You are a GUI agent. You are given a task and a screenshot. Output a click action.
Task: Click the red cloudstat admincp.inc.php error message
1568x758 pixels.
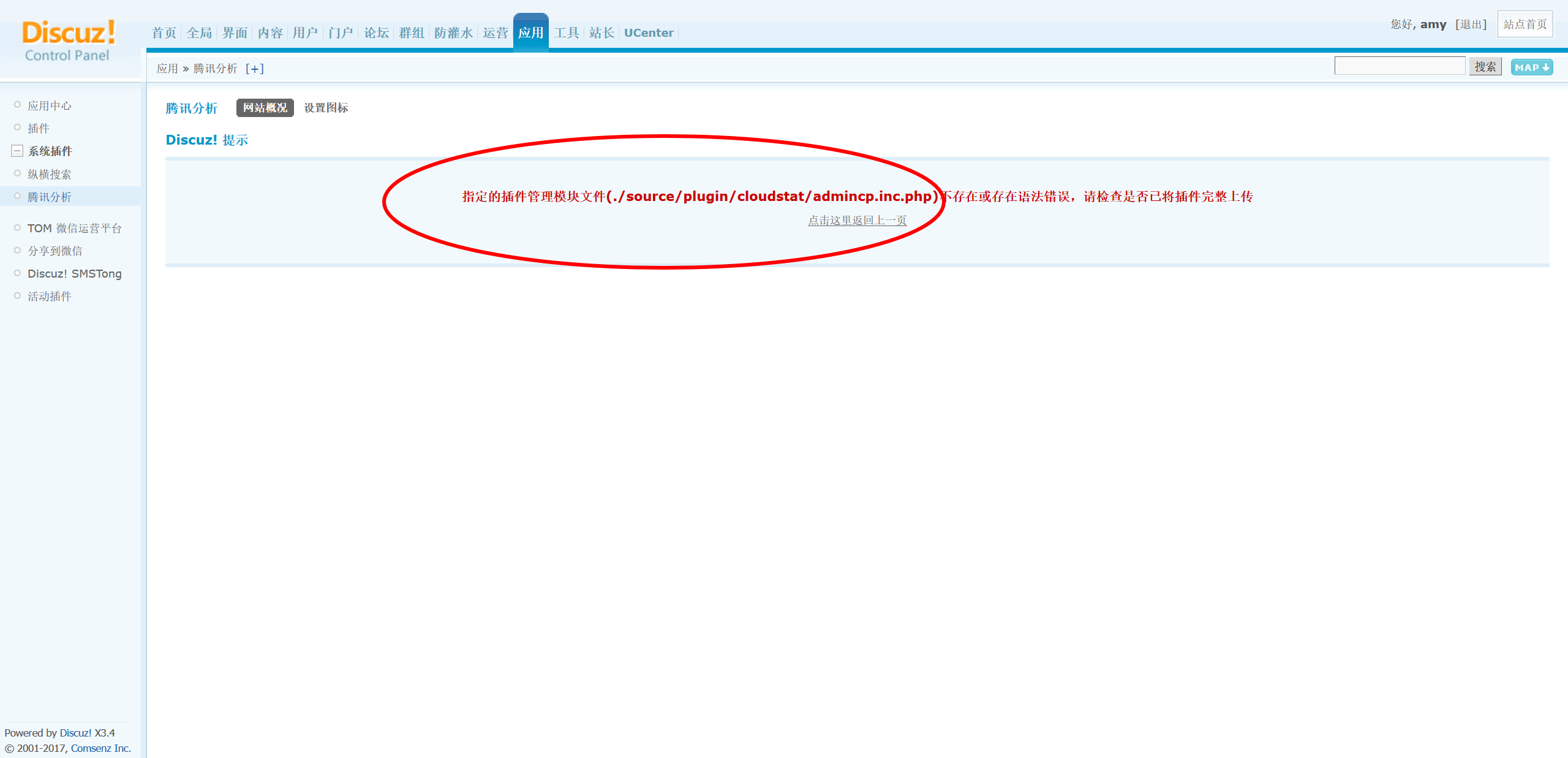(858, 197)
